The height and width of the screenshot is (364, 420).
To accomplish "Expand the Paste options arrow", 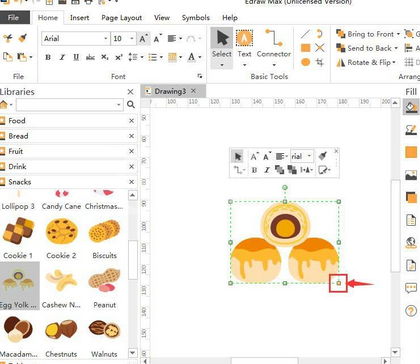I will pos(31,57).
